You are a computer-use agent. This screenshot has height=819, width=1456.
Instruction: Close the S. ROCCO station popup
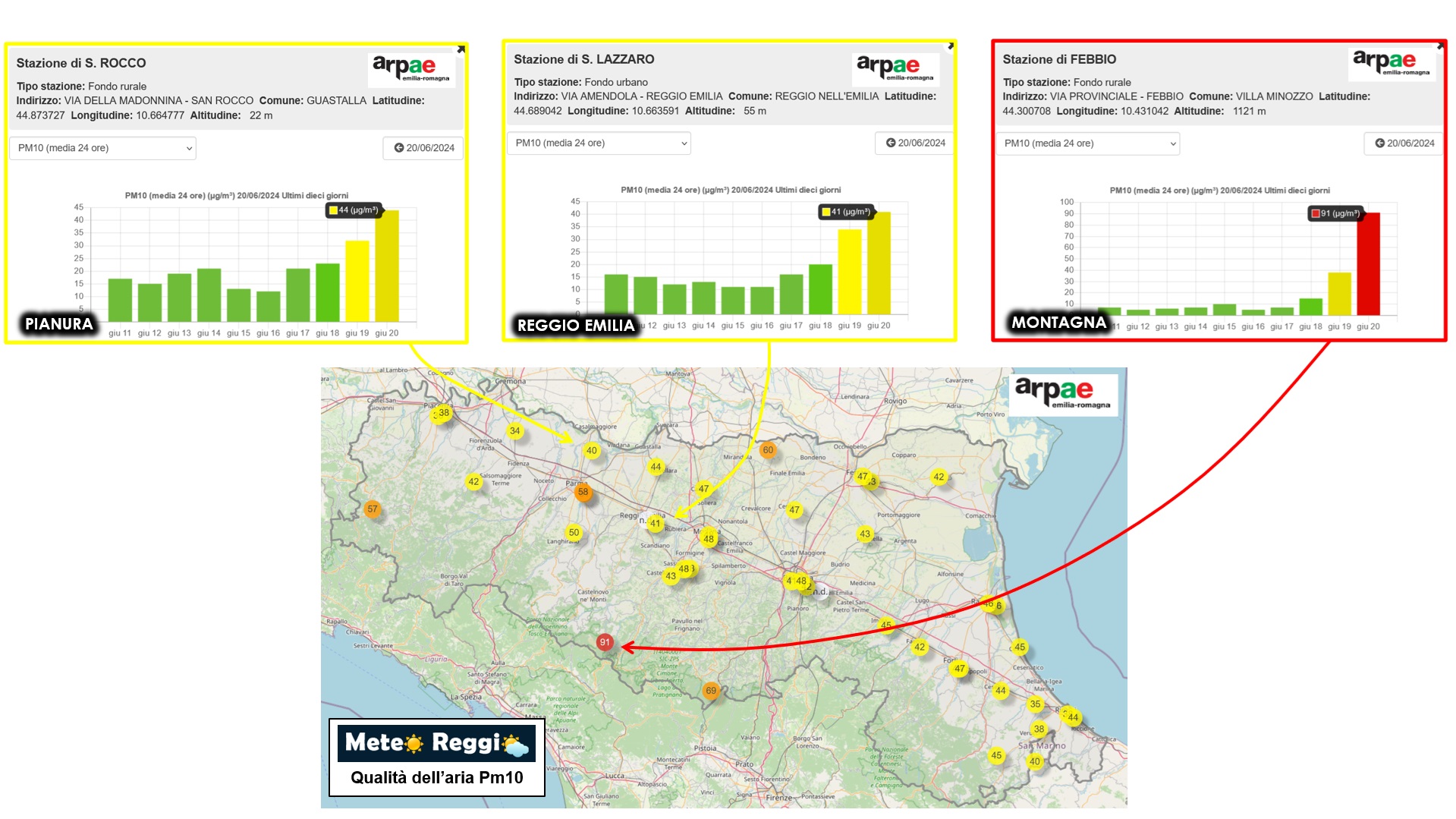[461, 49]
